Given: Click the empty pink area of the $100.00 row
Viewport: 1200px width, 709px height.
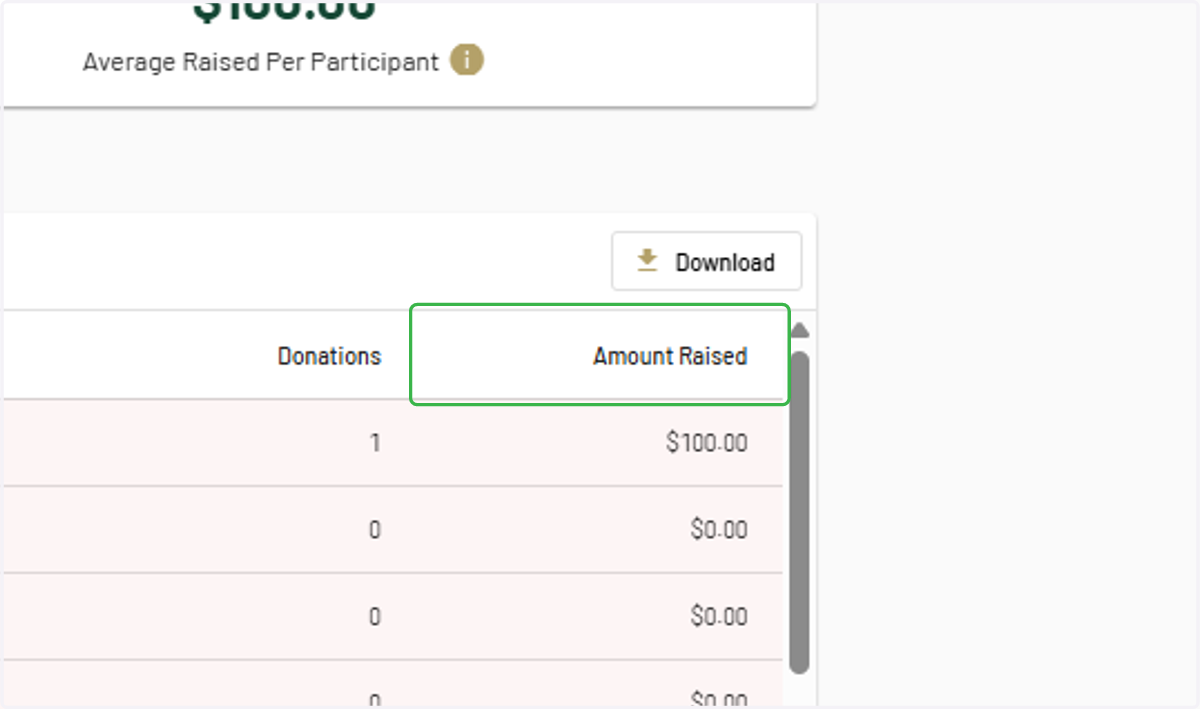Looking at the screenshot, I should pos(180,442).
